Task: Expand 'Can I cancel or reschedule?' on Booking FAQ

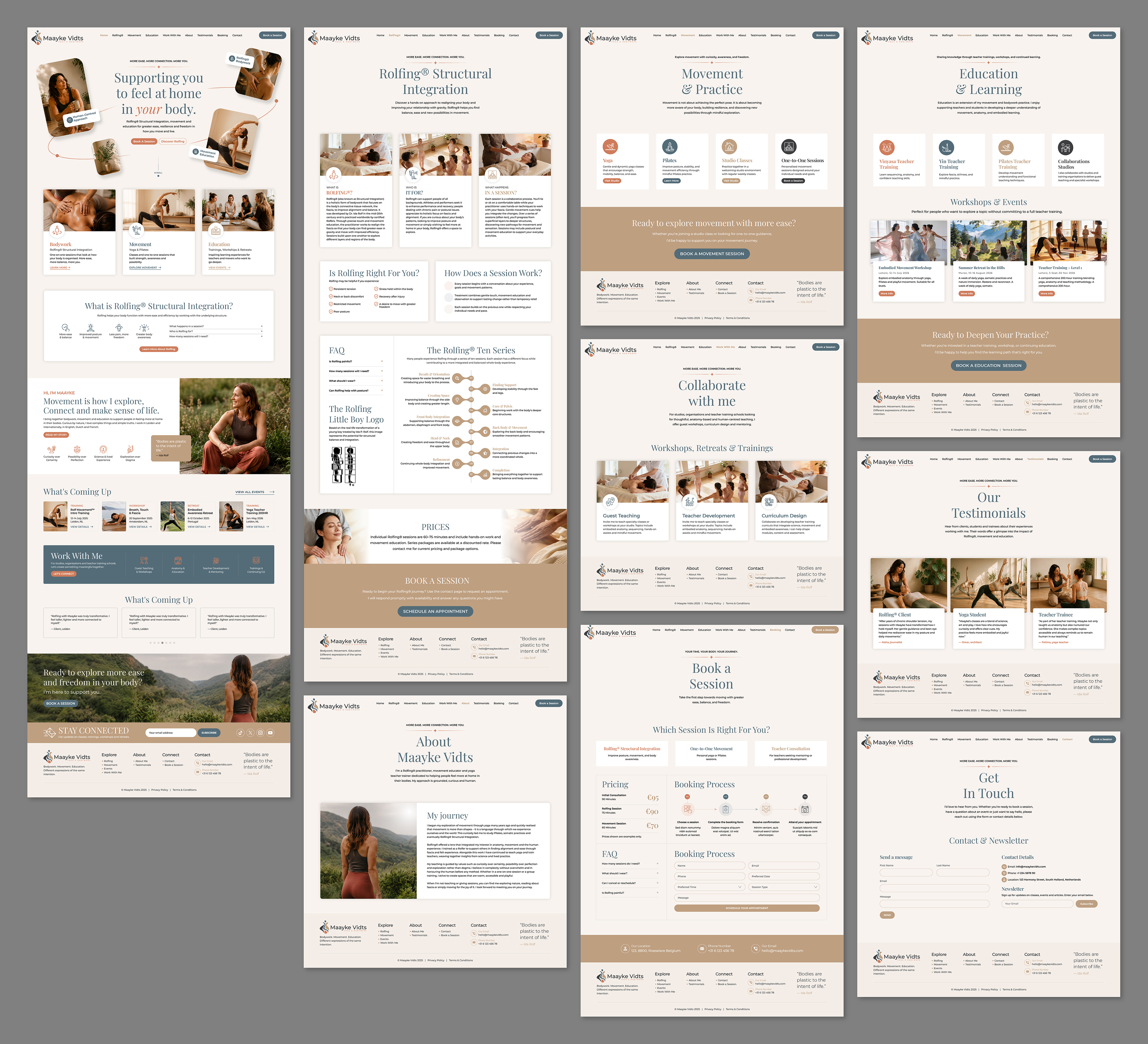Action: [630, 883]
